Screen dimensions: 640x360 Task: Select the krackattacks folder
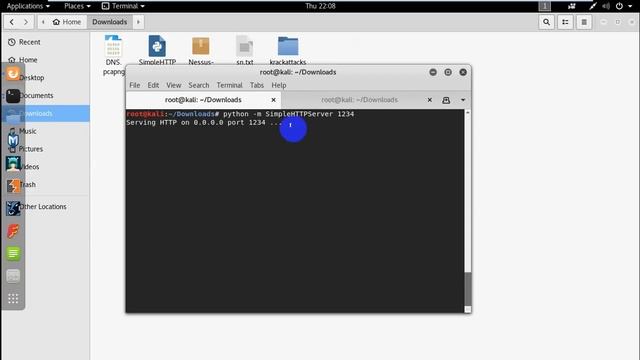(288, 50)
